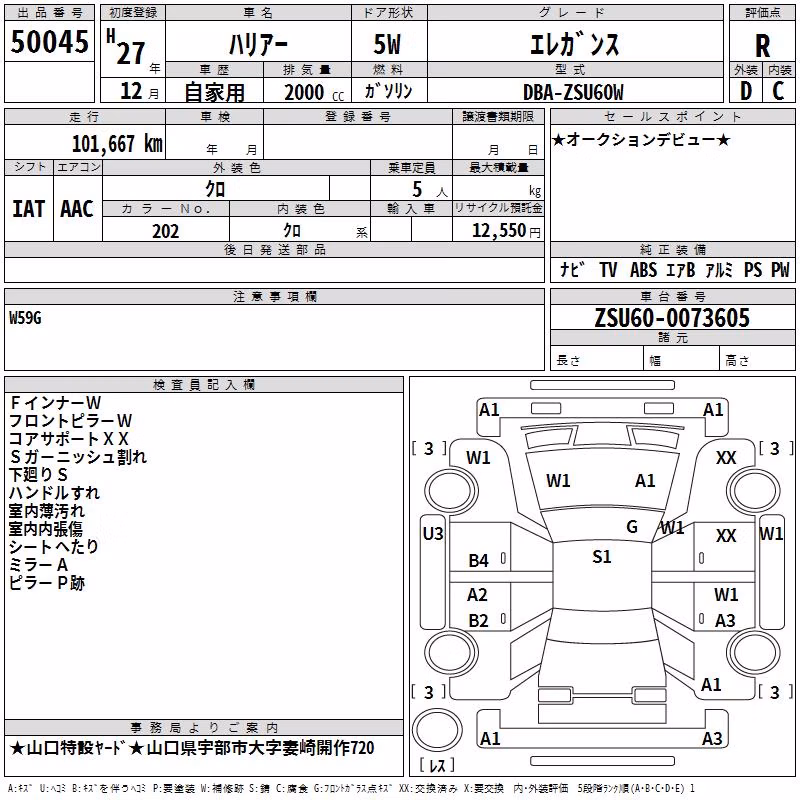Select notes entry W59G
The width and height of the screenshot is (800, 800).
point(25,318)
